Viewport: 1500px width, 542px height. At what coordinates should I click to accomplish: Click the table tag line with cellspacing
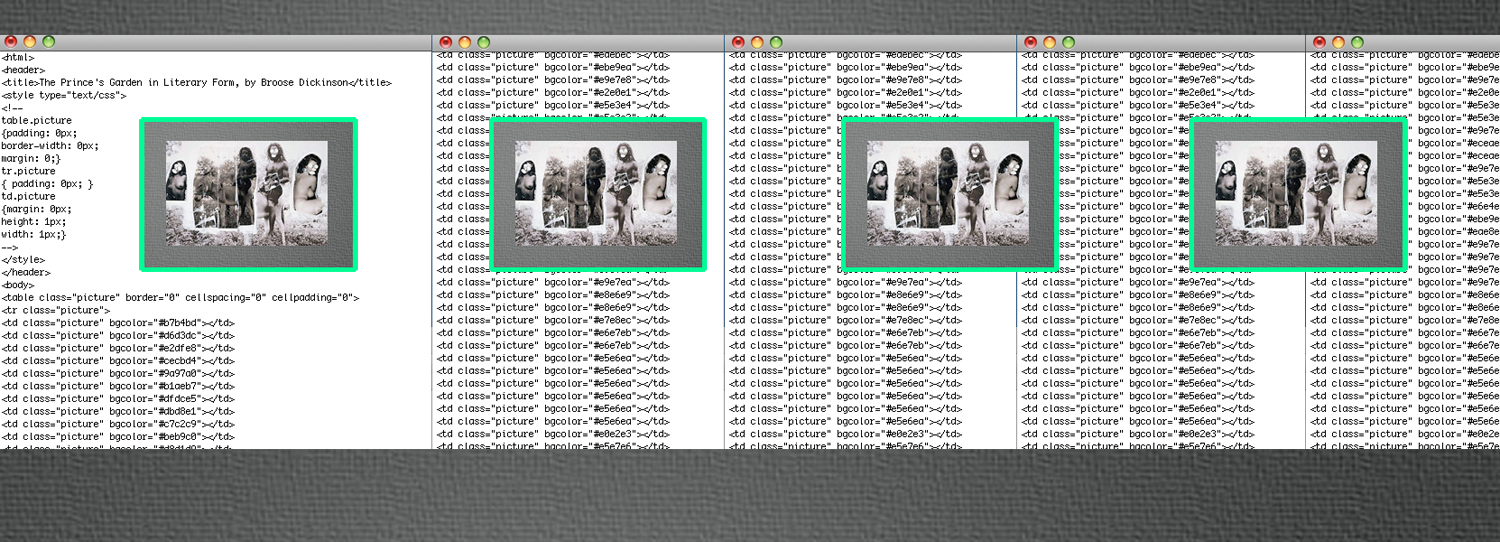tap(180, 298)
